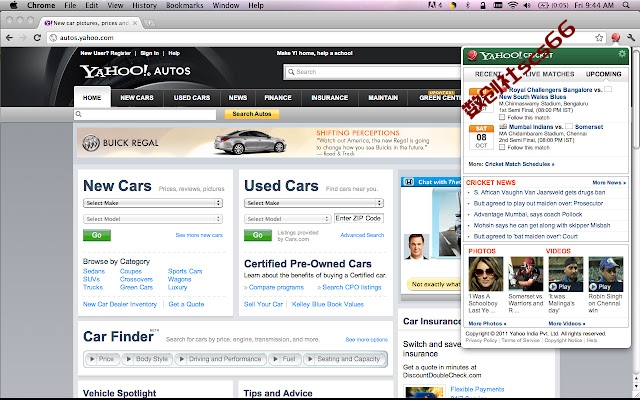640x400 pixels.
Task: Click the Enter ZIP Code field
Action: (359, 218)
